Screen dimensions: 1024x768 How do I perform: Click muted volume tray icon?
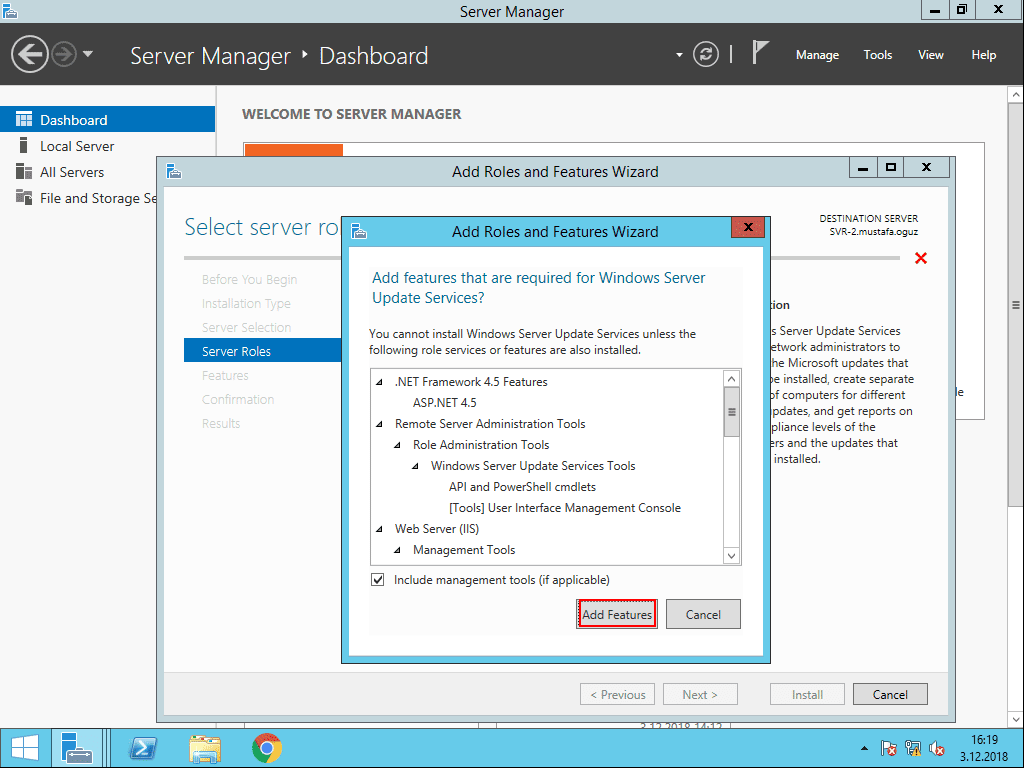coord(937,748)
